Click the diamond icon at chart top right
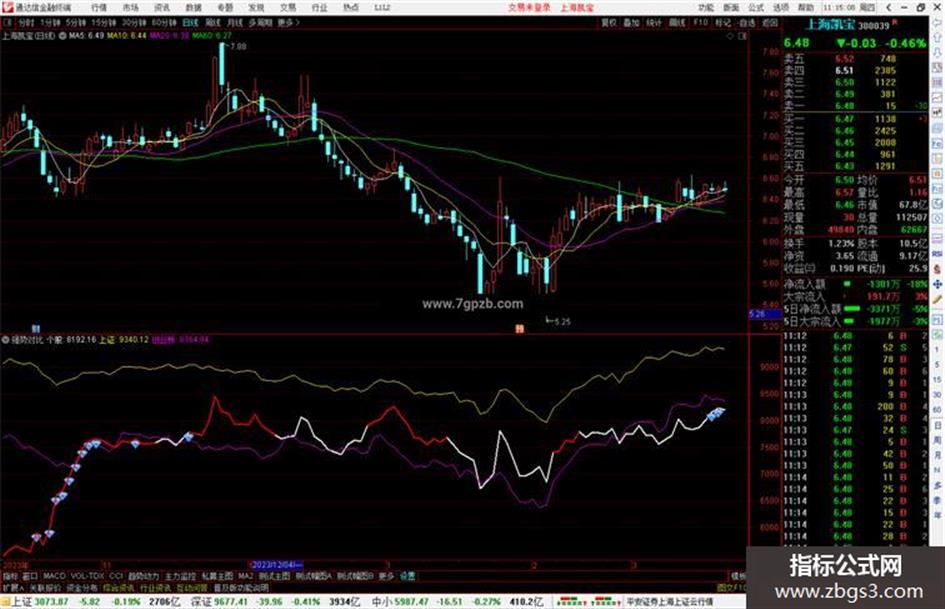Viewport: 945px width, 609px height. (730, 36)
